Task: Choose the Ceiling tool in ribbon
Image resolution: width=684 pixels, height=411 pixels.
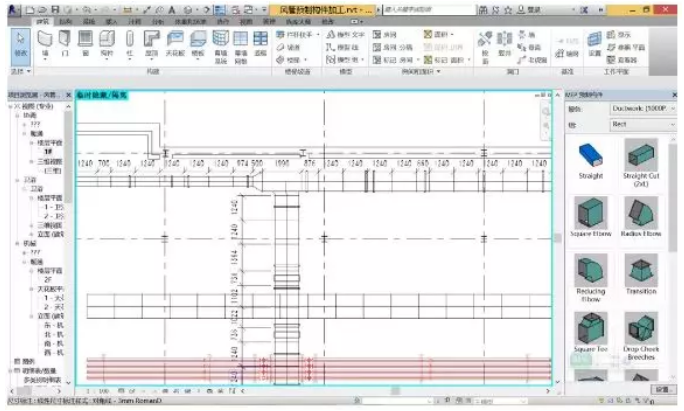Action: point(175,45)
